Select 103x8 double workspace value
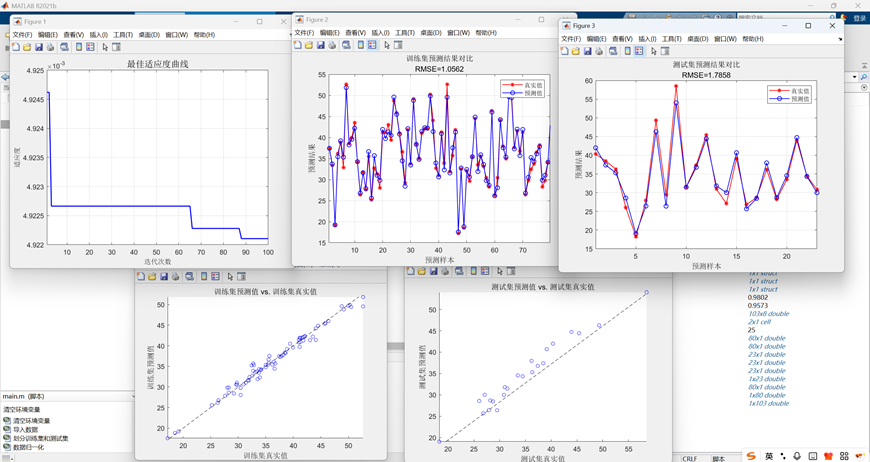This screenshot has height=462, width=870. click(768, 313)
